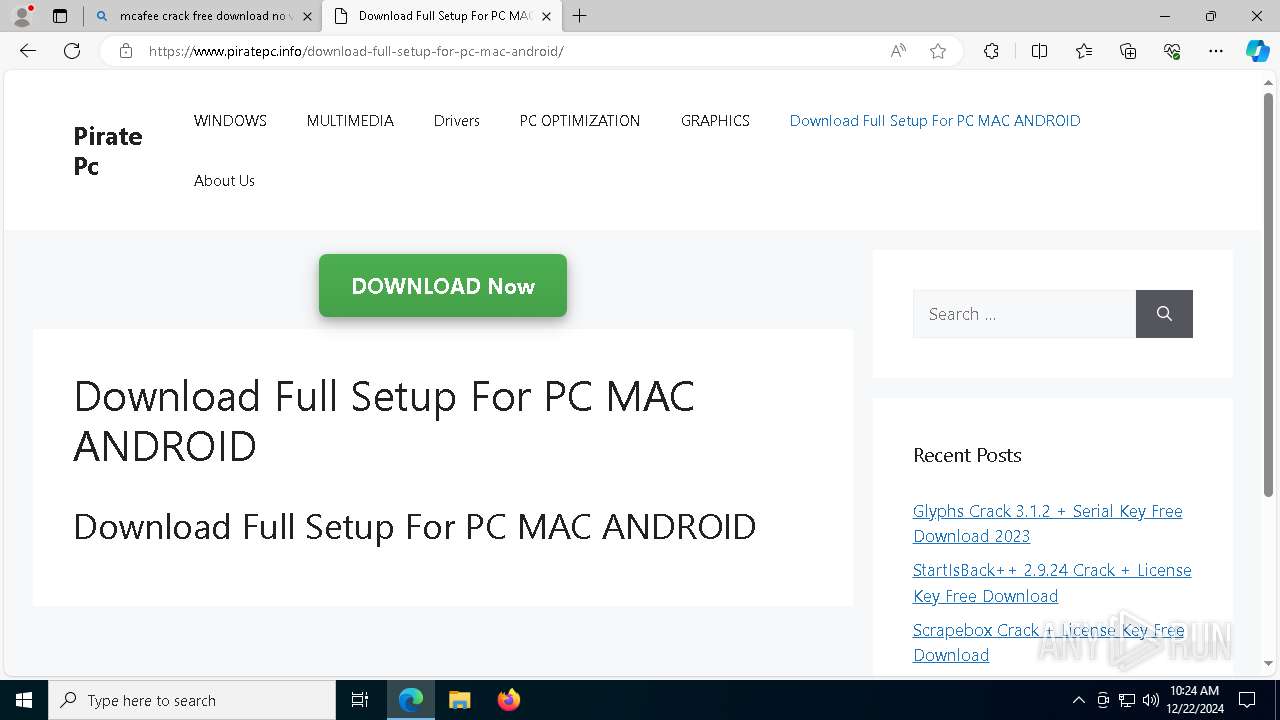Open the Windows Start menu

pos(24,700)
